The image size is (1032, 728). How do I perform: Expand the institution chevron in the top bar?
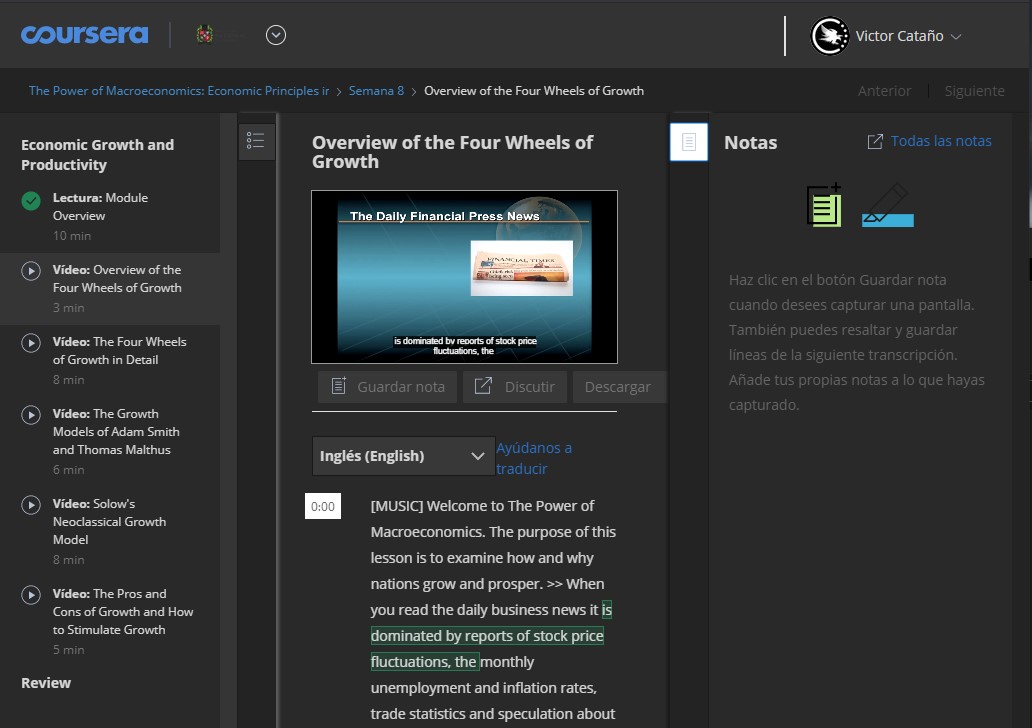[x=275, y=34]
